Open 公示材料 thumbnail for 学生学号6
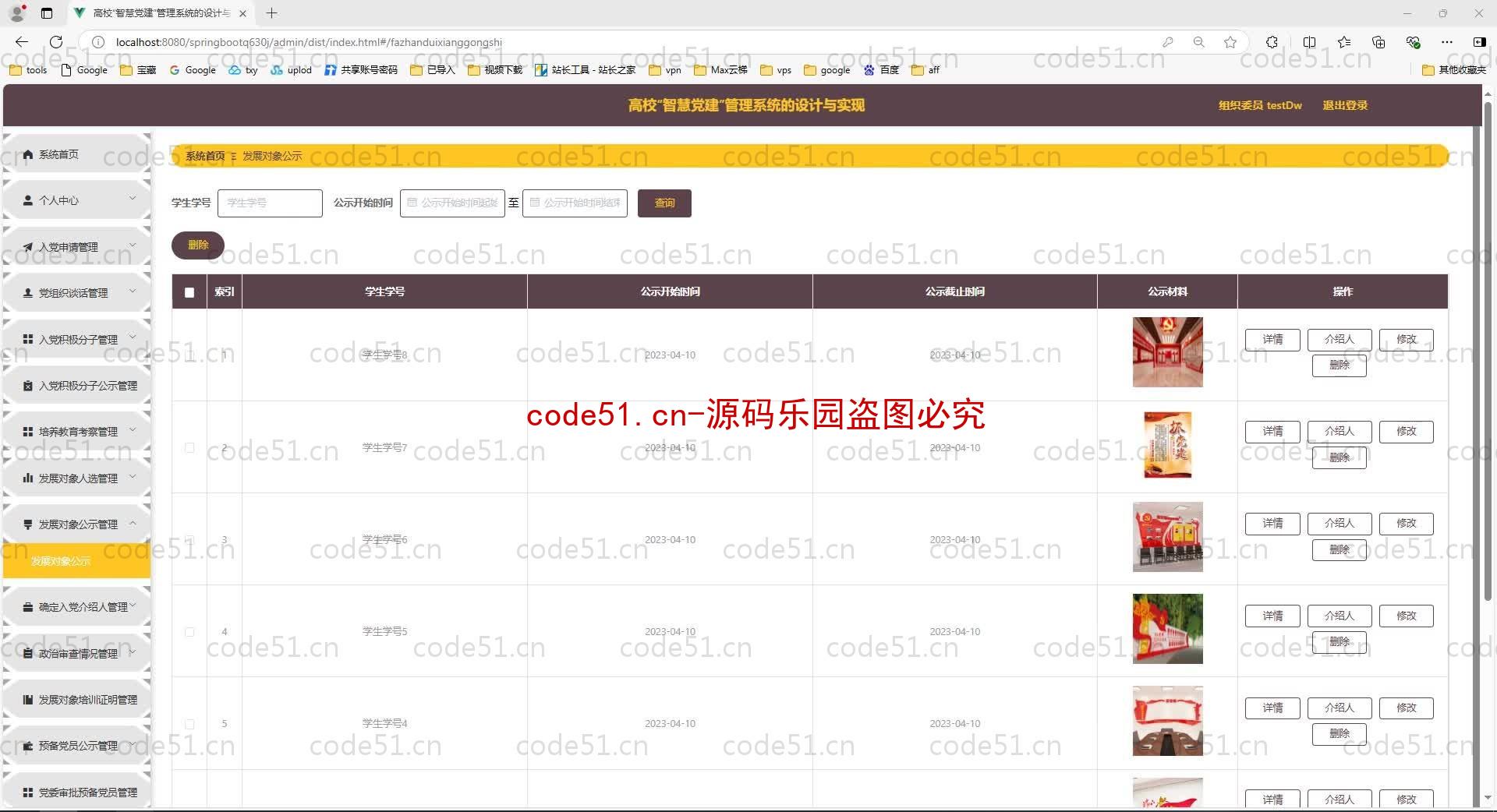The image size is (1497, 812). coord(1167,537)
